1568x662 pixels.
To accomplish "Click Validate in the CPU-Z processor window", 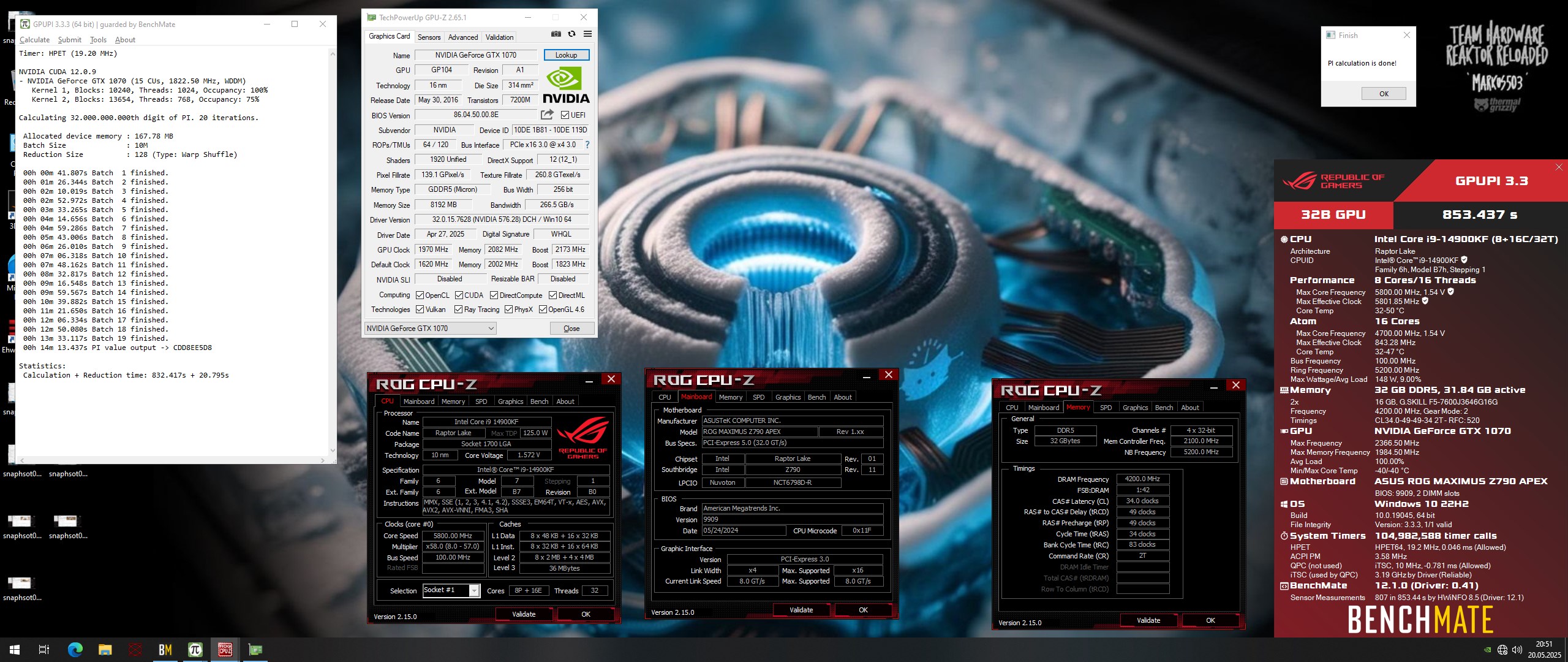I will point(524,614).
